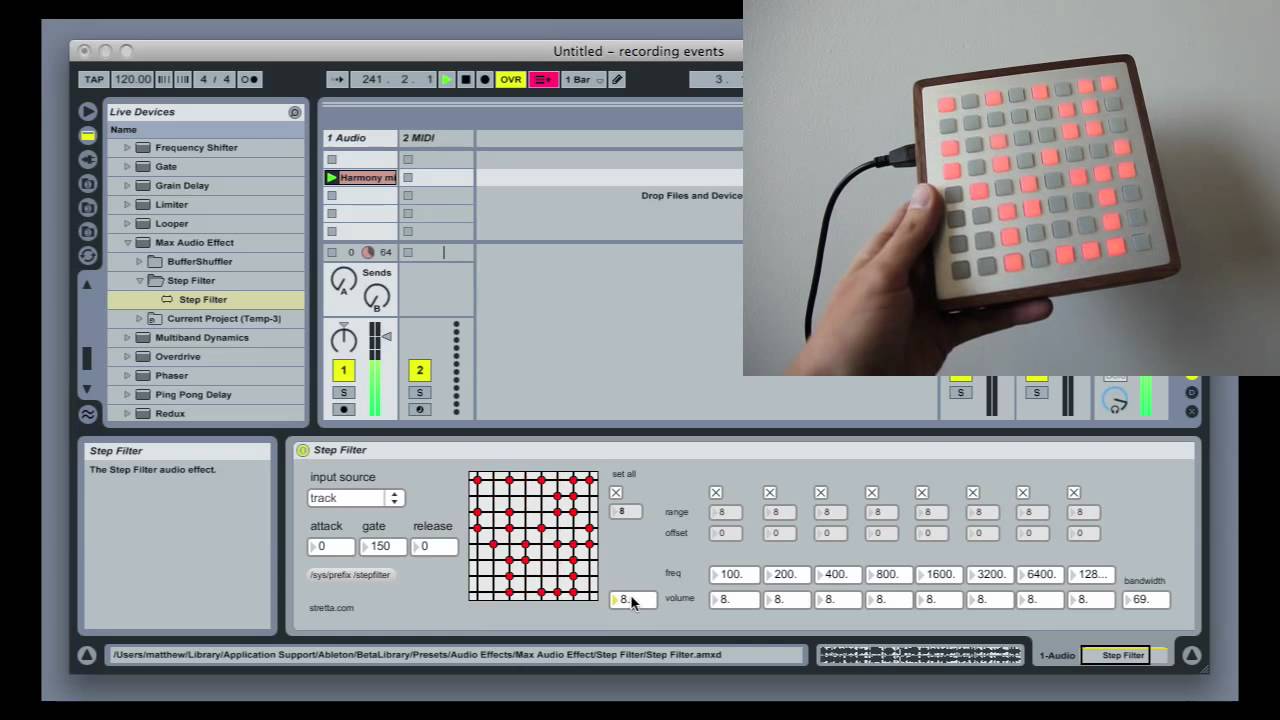Enable the pencil Draw Mode
The image size is (1280, 720).
[x=617, y=79]
